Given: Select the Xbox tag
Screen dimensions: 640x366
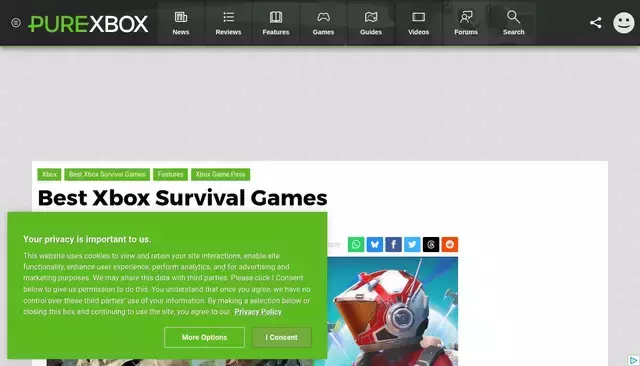Looking at the screenshot, I should [49, 174].
